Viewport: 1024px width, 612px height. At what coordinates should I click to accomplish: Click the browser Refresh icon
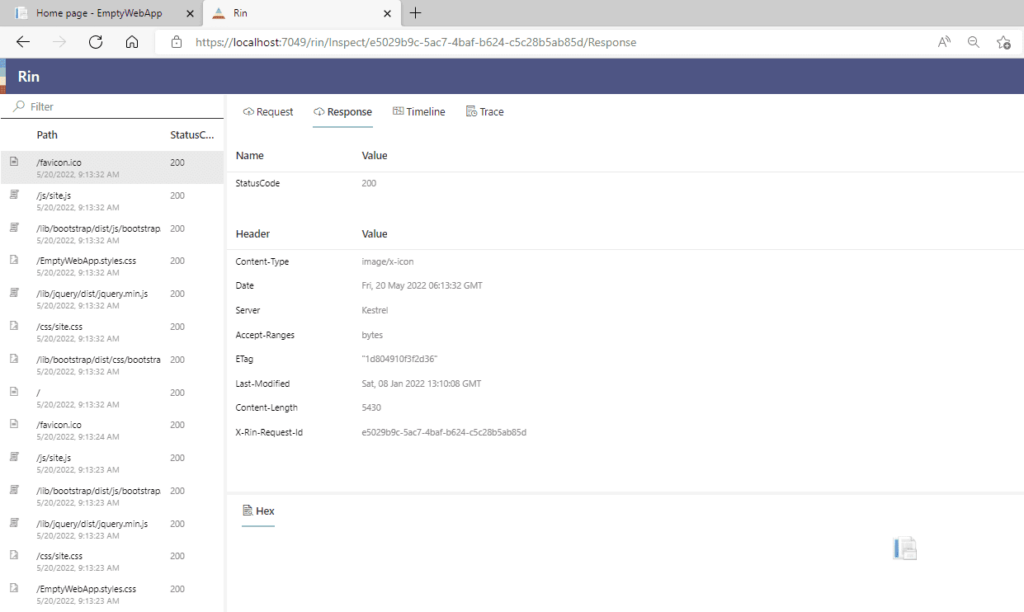[95, 42]
